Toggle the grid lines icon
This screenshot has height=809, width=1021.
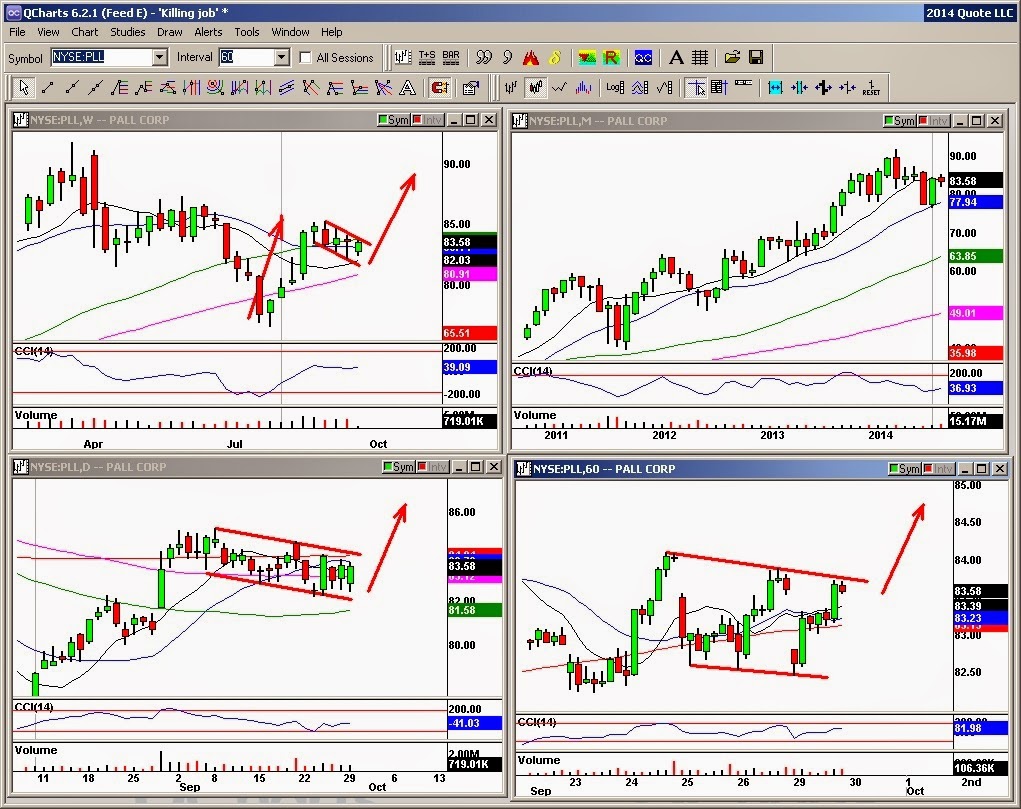[x=700, y=57]
